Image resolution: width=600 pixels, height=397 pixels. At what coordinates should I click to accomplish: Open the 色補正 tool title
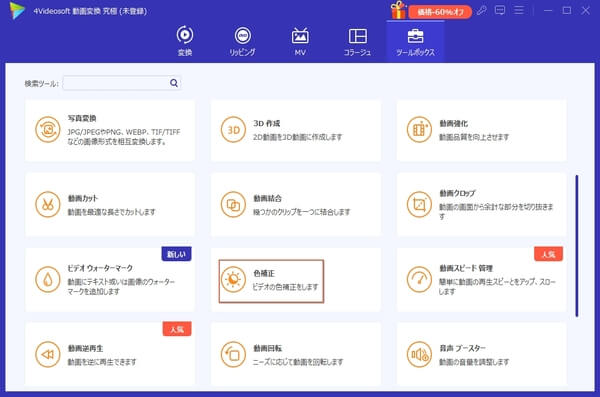tap(264, 273)
